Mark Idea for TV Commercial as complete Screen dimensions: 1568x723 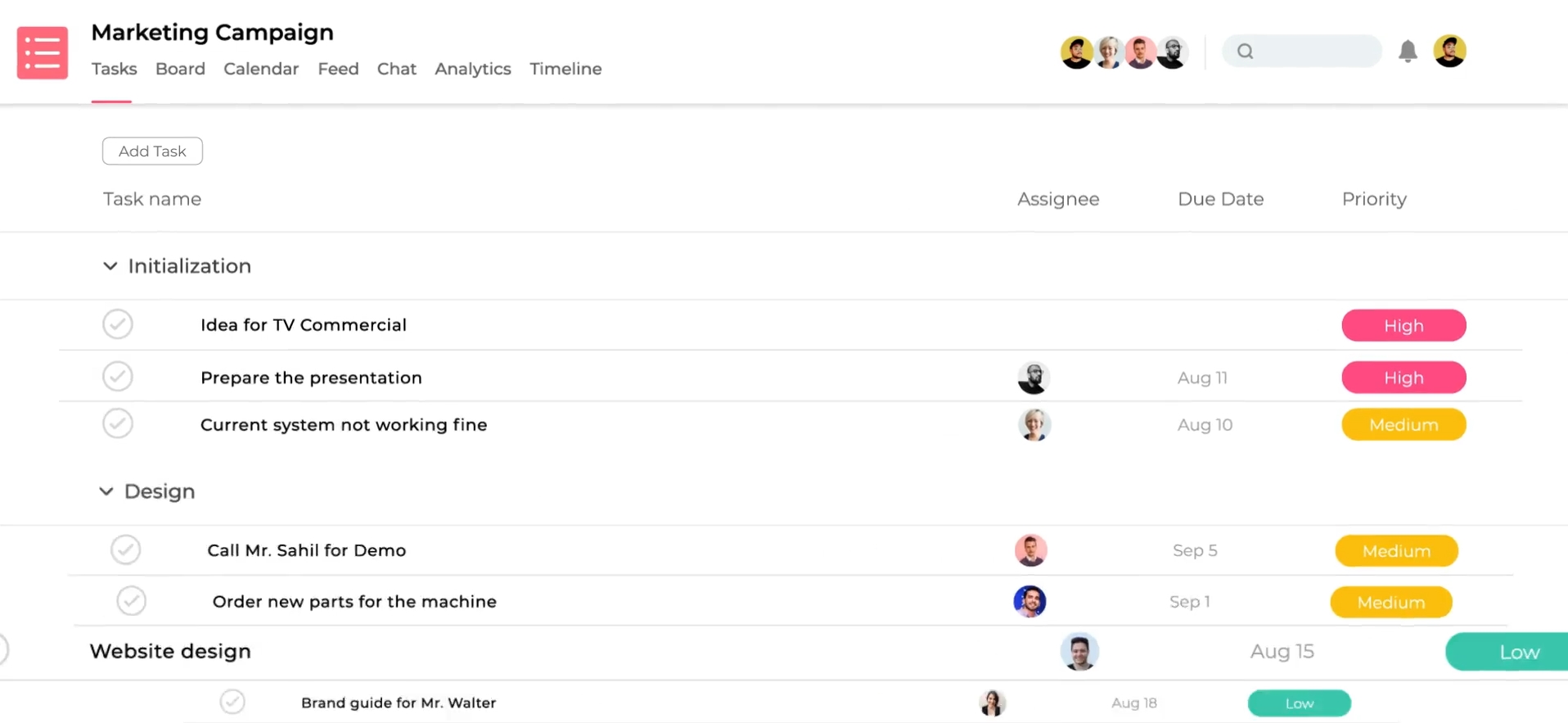pyautogui.click(x=118, y=324)
